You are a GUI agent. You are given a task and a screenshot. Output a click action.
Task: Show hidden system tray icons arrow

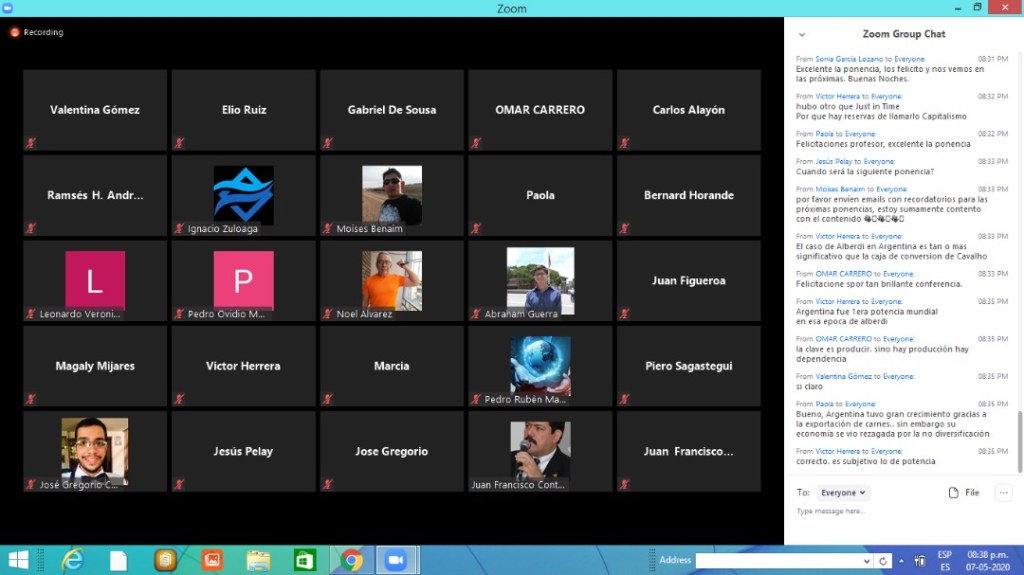[x=901, y=561]
